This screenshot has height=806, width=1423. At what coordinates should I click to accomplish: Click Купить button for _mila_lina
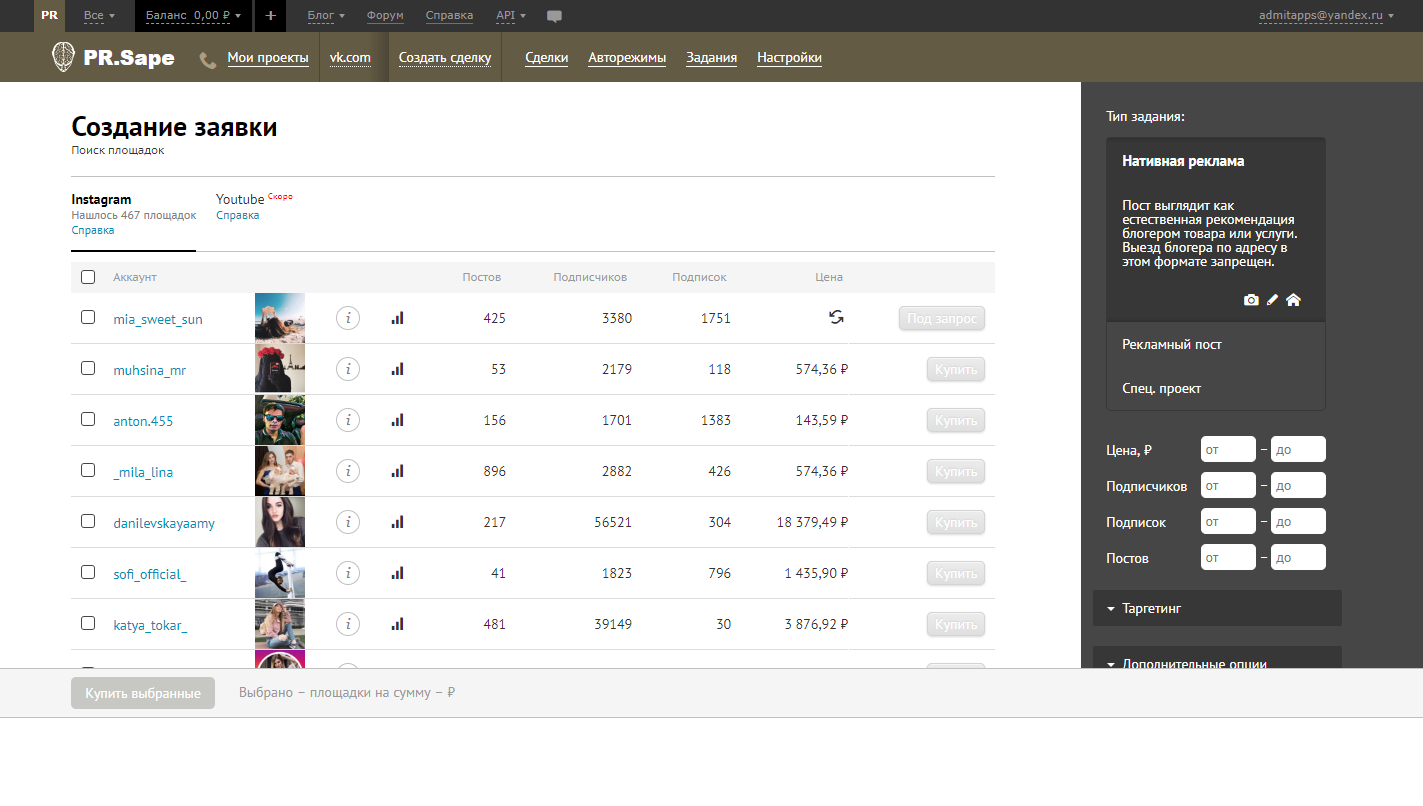(x=955, y=471)
